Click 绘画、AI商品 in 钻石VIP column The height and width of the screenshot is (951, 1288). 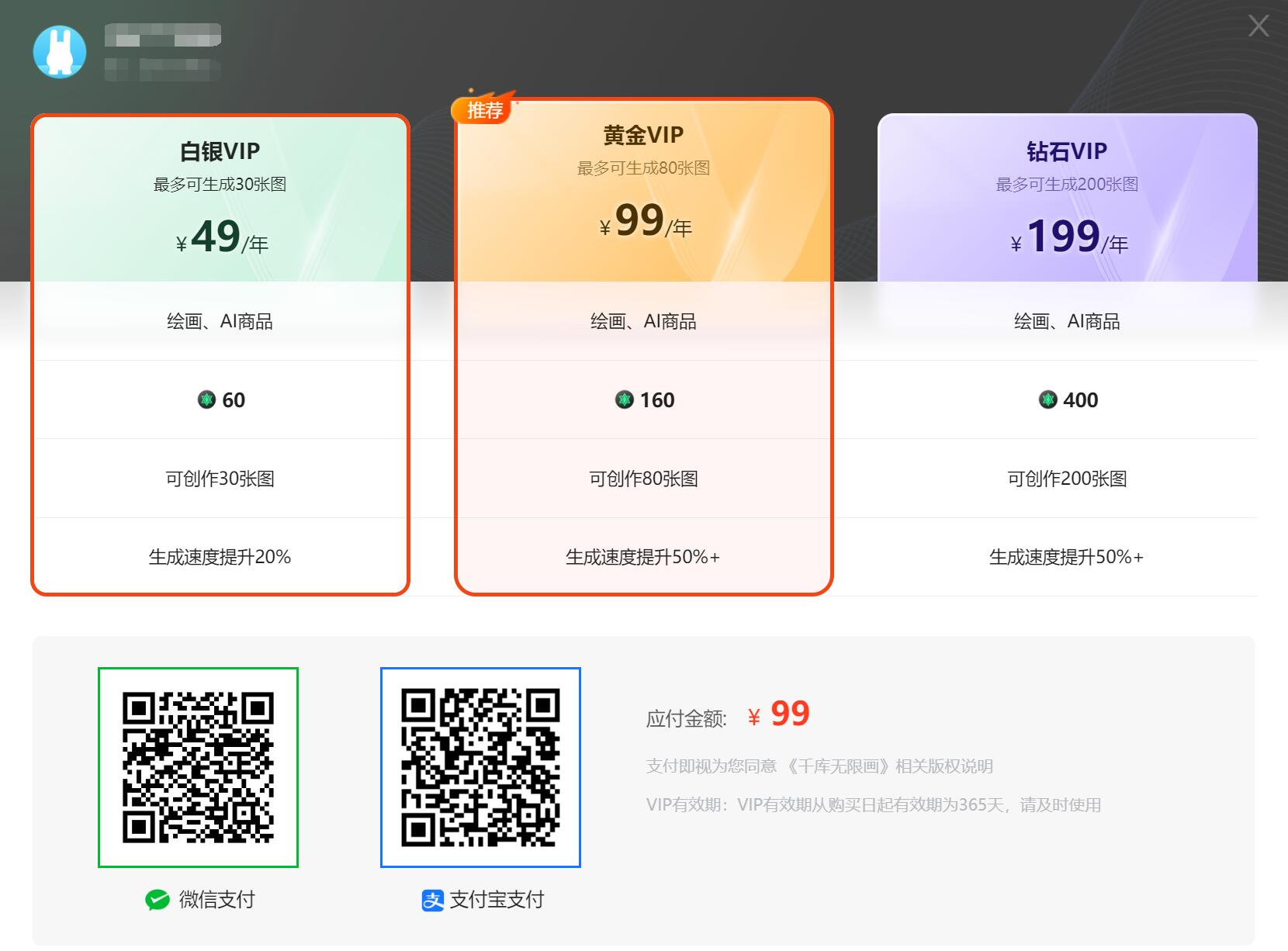click(x=1067, y=321)
